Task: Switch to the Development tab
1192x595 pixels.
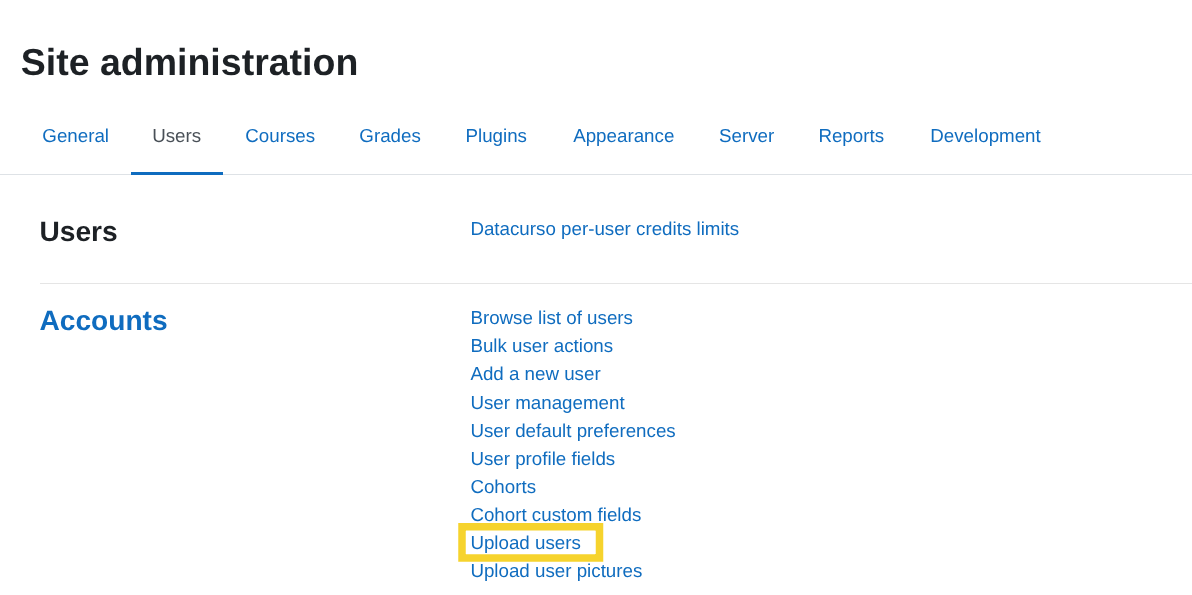Action: coord(985,136)
